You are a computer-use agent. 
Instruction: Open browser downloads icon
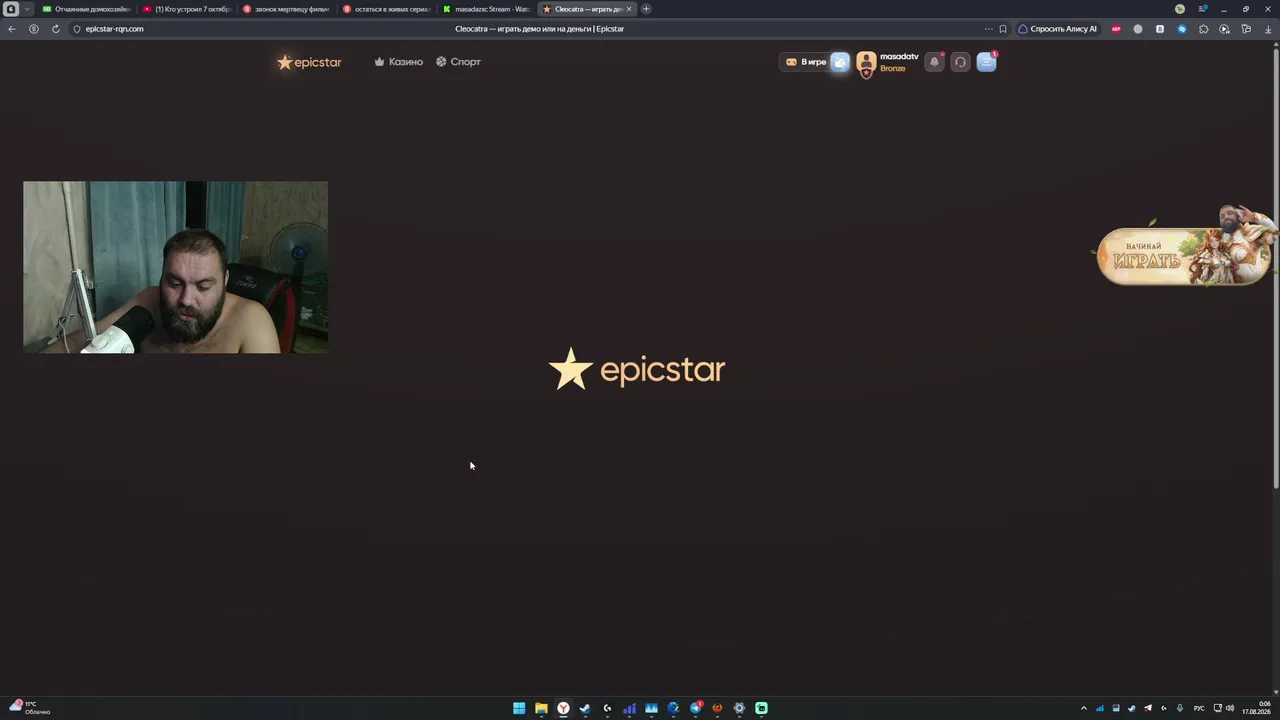point(1268,29)
